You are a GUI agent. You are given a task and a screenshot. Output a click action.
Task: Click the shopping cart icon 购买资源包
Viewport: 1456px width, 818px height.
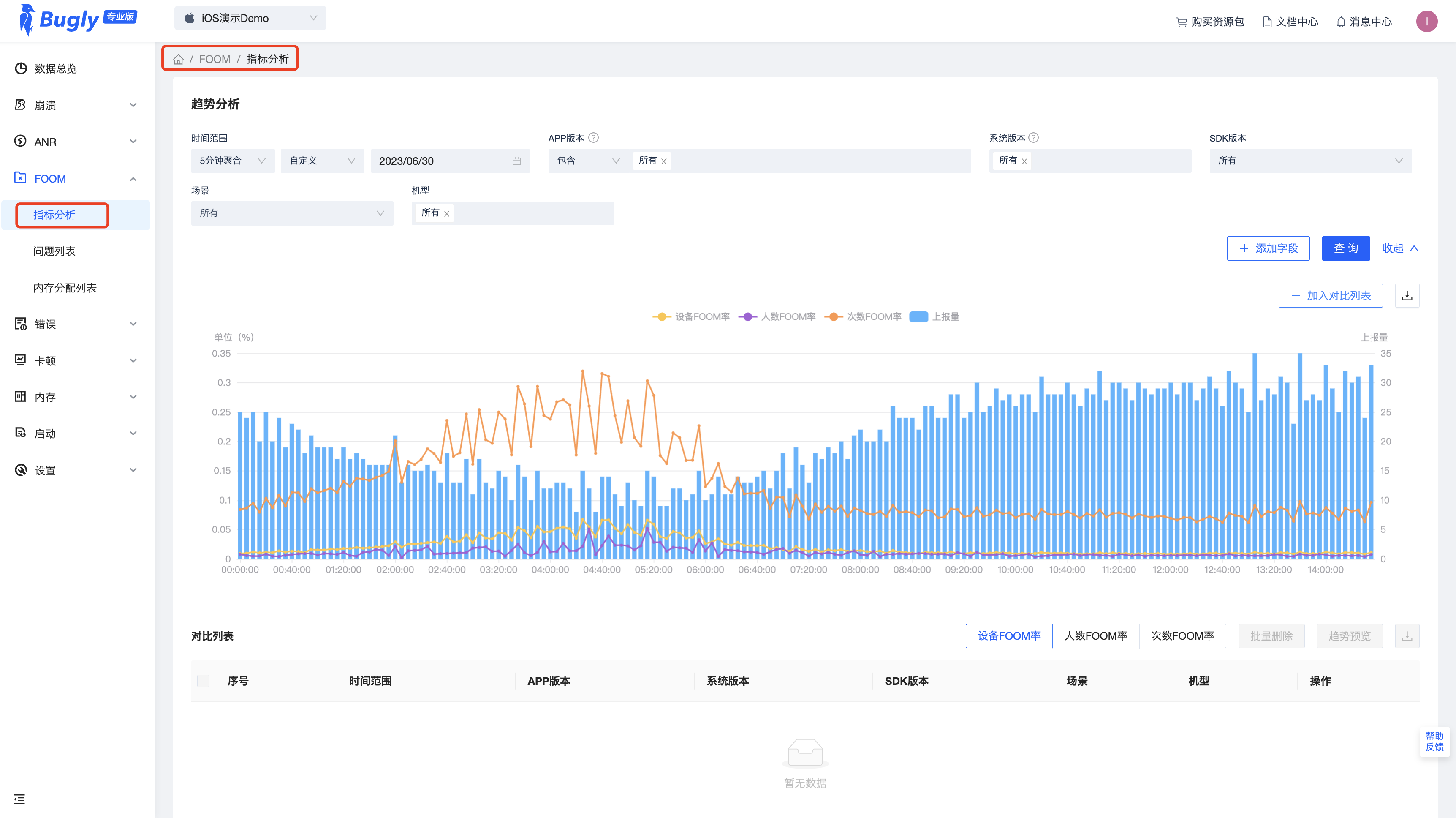(x=1181, y=22)
